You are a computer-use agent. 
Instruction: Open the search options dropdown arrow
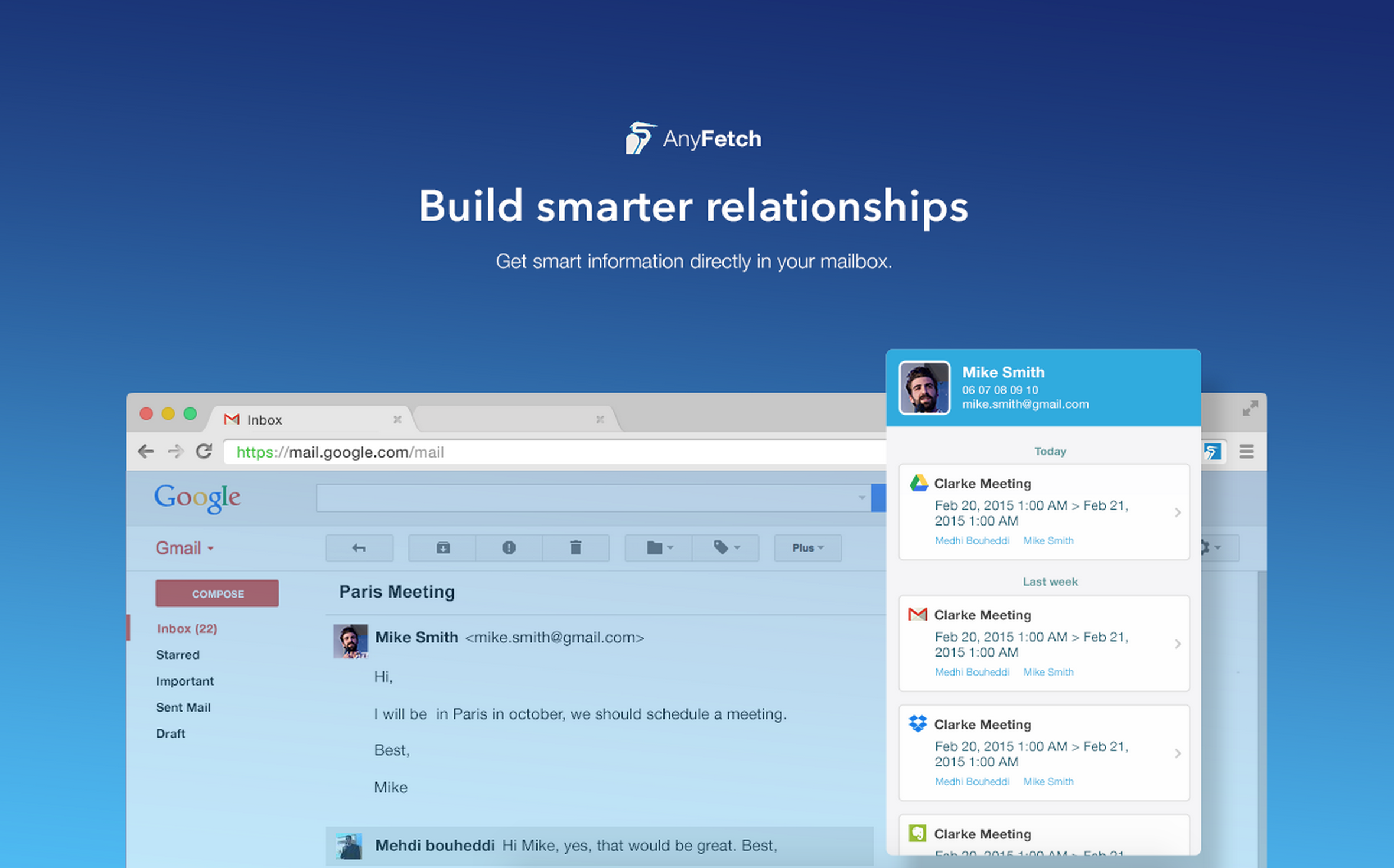tap(862, 498)
